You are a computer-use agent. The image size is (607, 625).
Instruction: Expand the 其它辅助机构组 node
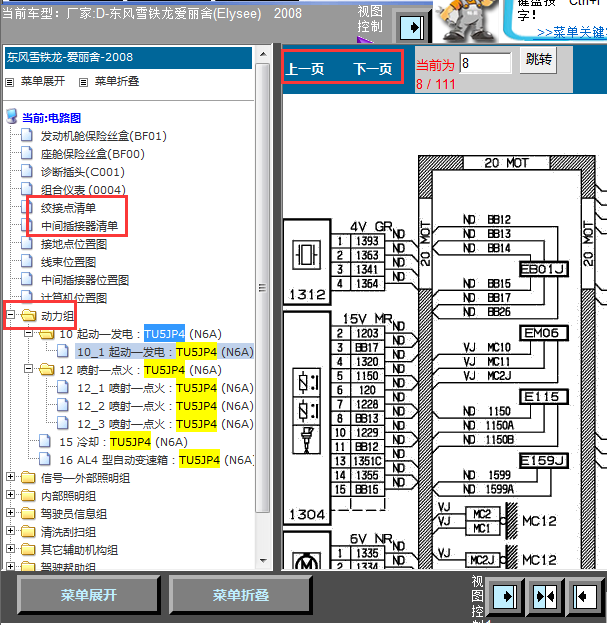[x=11, y=548]
